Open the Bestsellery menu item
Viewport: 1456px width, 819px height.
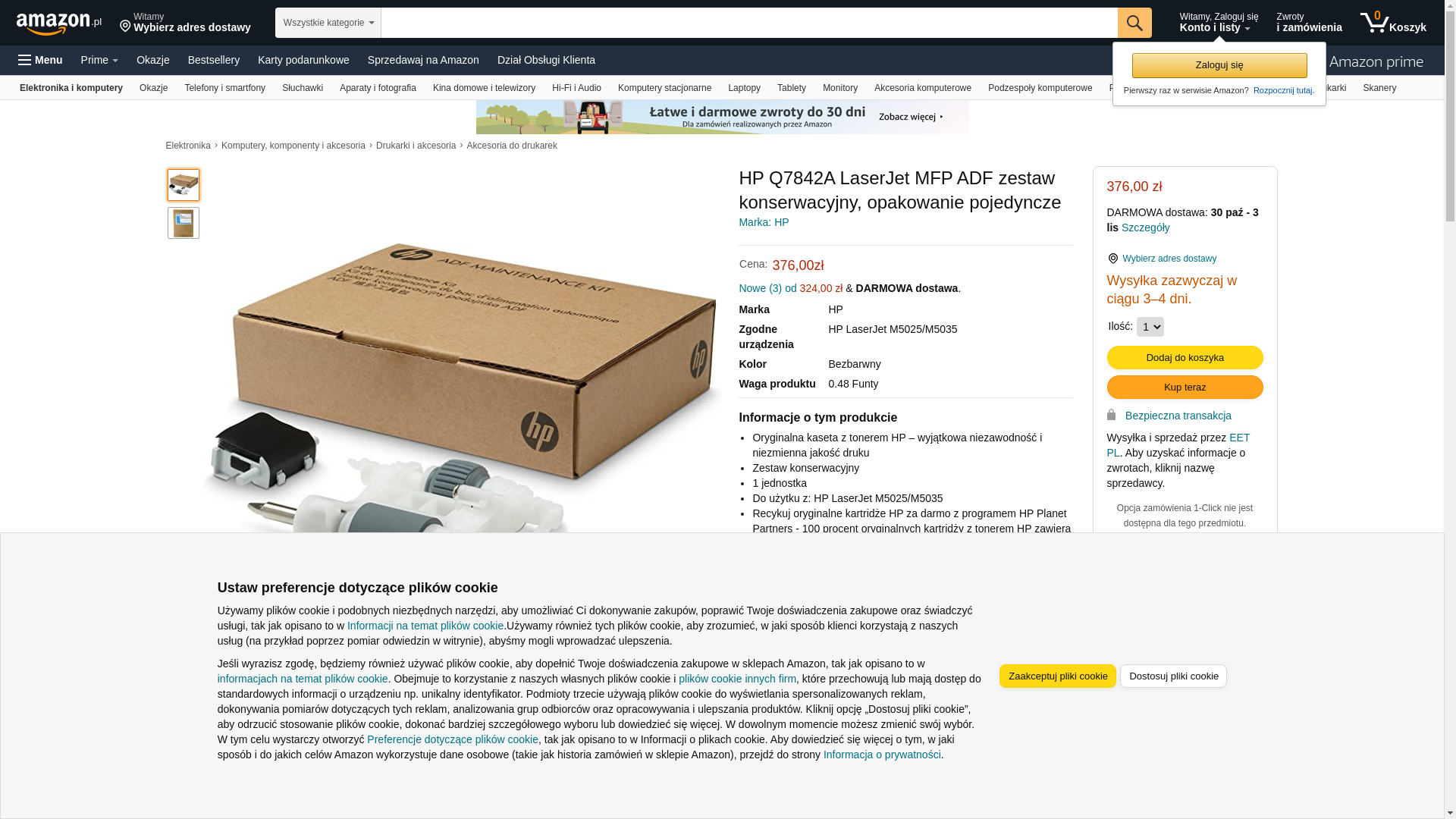(x=214, y=60)
